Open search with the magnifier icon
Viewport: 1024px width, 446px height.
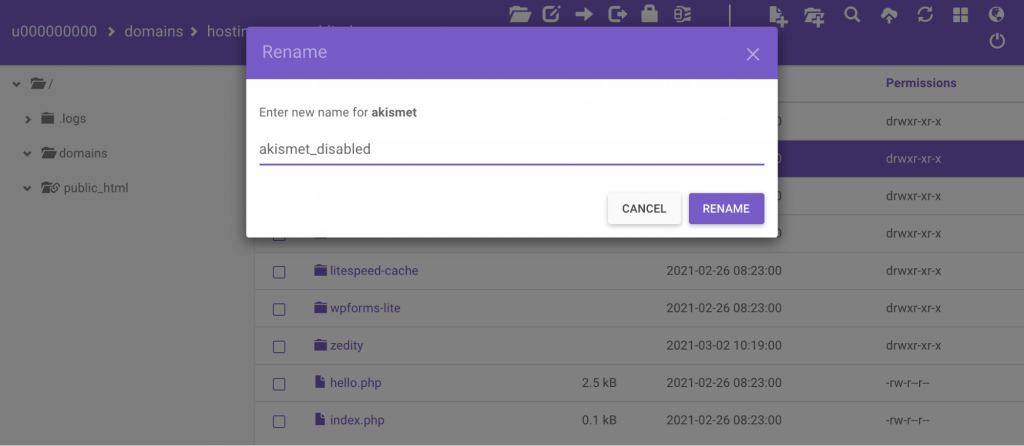852,14
